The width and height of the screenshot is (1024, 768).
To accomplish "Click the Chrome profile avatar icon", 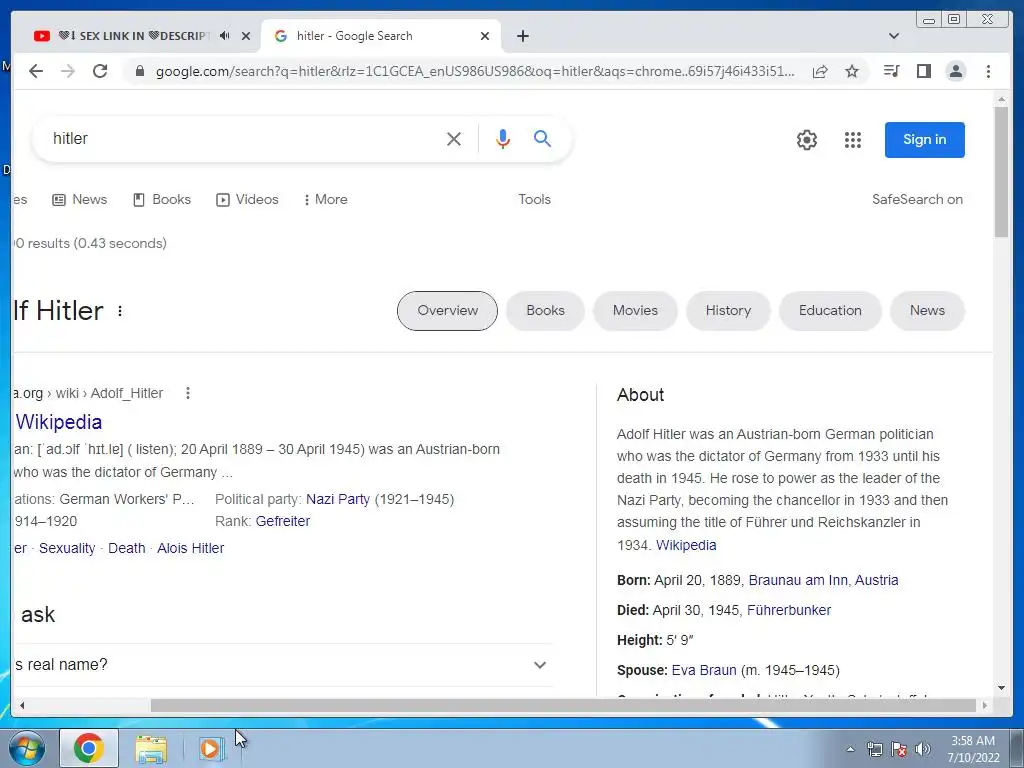I will pos(955,71).
